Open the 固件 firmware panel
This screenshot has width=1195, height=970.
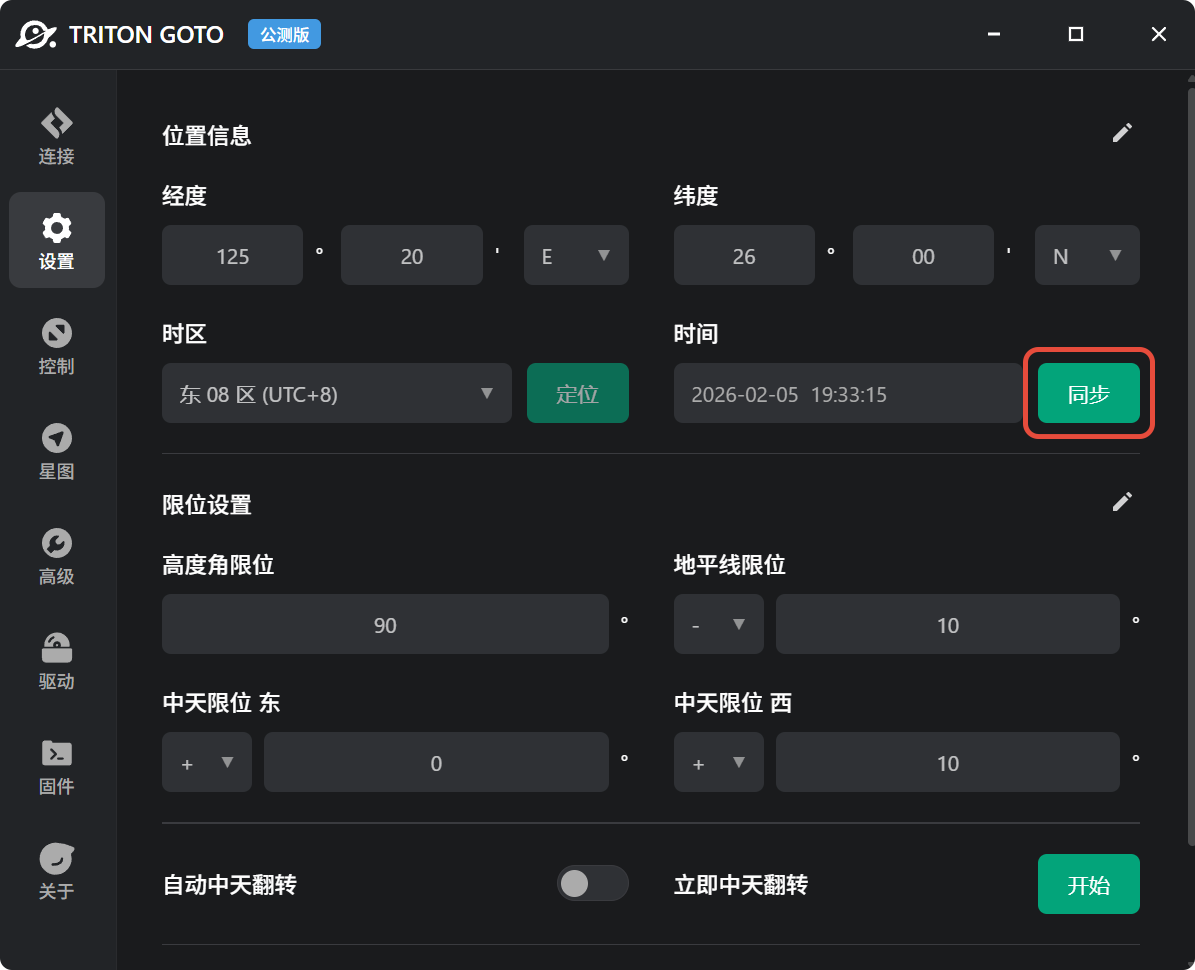[56, 766]
